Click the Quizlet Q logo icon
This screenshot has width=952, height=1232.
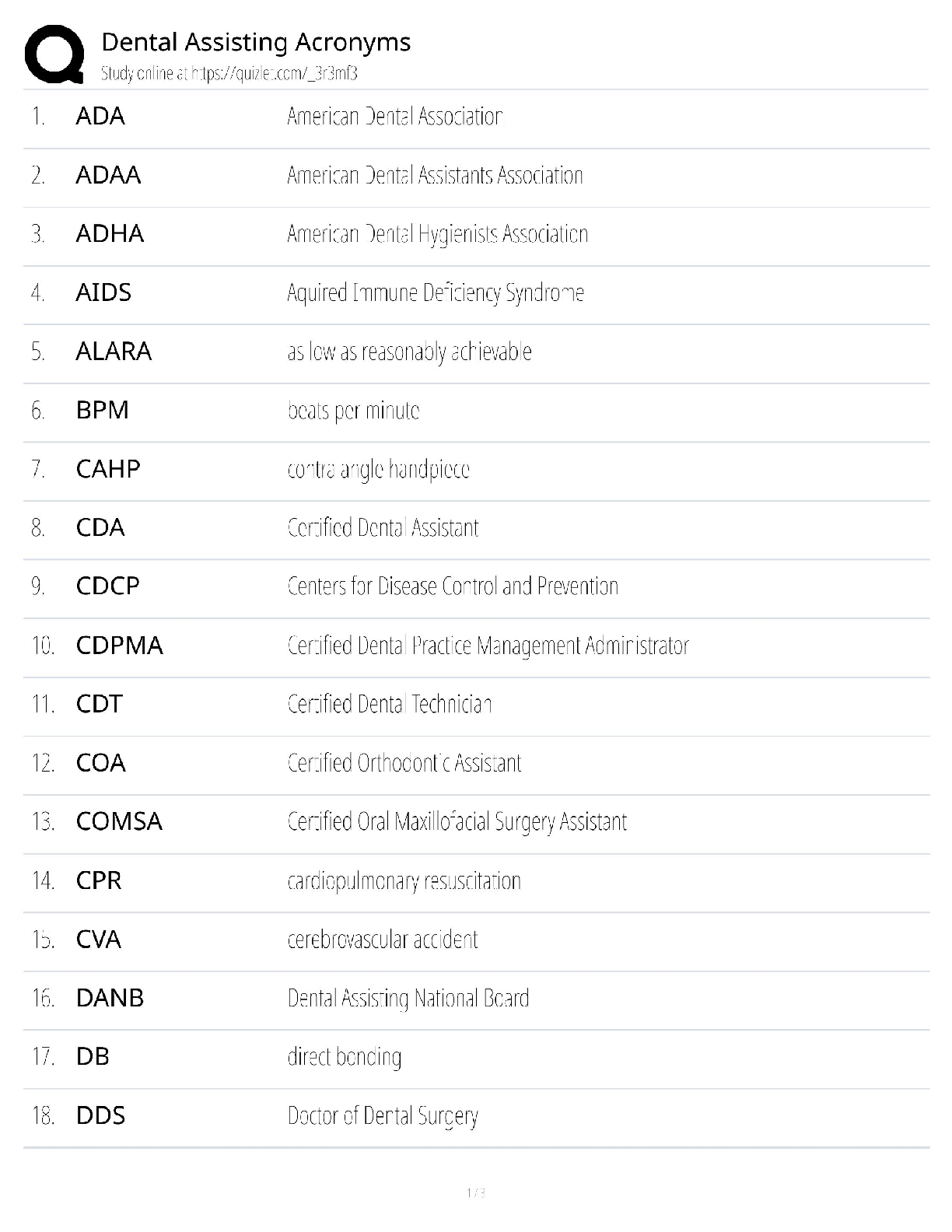[54, 54]
